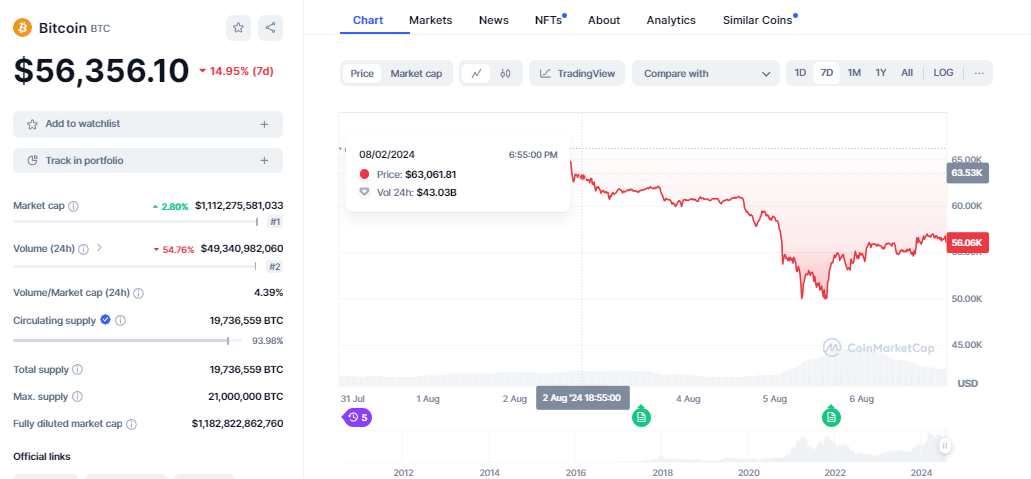The height and width of the screenshot is (479, 1031).
Task: Click Volume (24h) info icon
Action: click(84, 249)
